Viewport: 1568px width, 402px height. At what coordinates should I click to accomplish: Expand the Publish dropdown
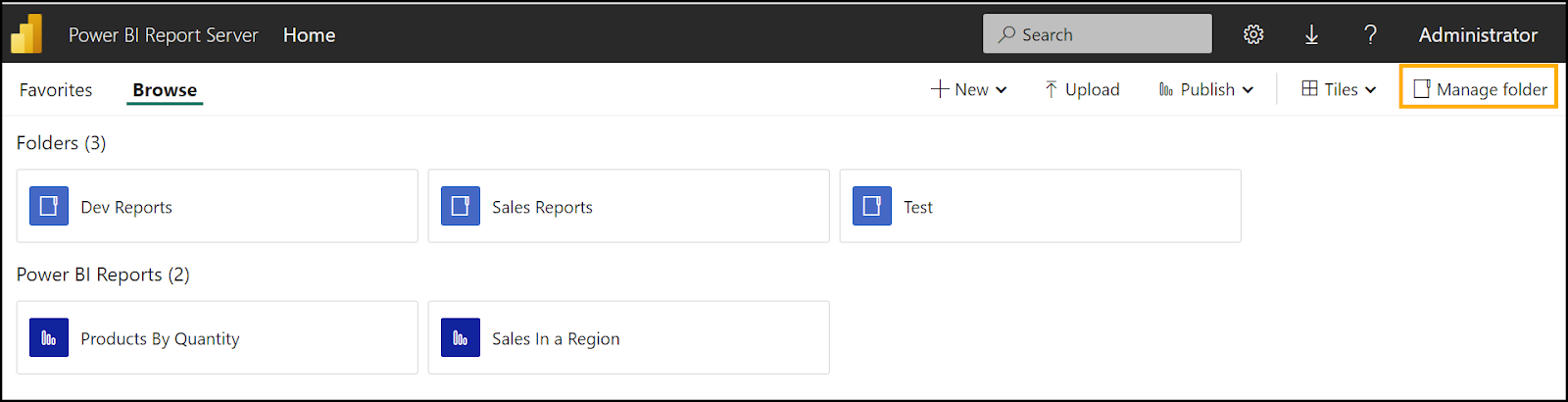coord(1206,89)
